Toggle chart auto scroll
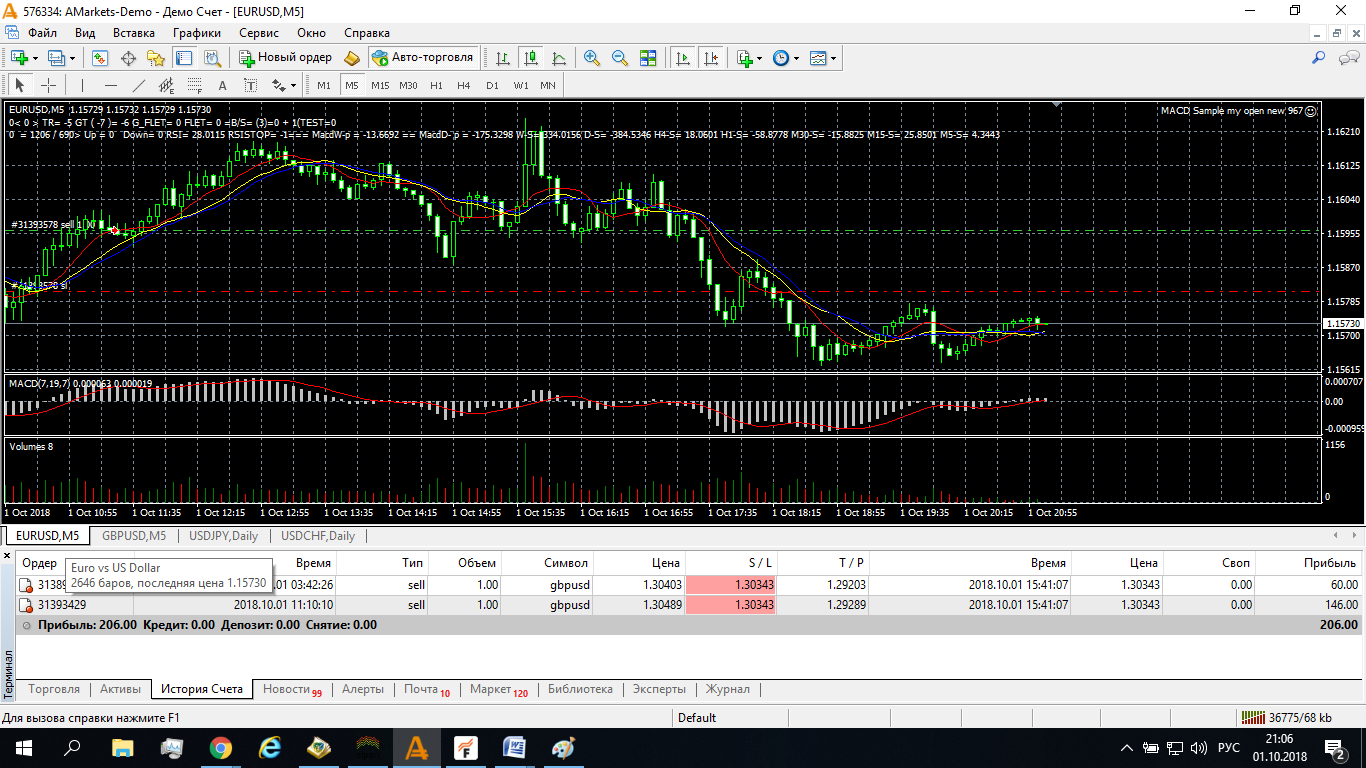This screenshot has width=1366, height=768. coord(683,58)
